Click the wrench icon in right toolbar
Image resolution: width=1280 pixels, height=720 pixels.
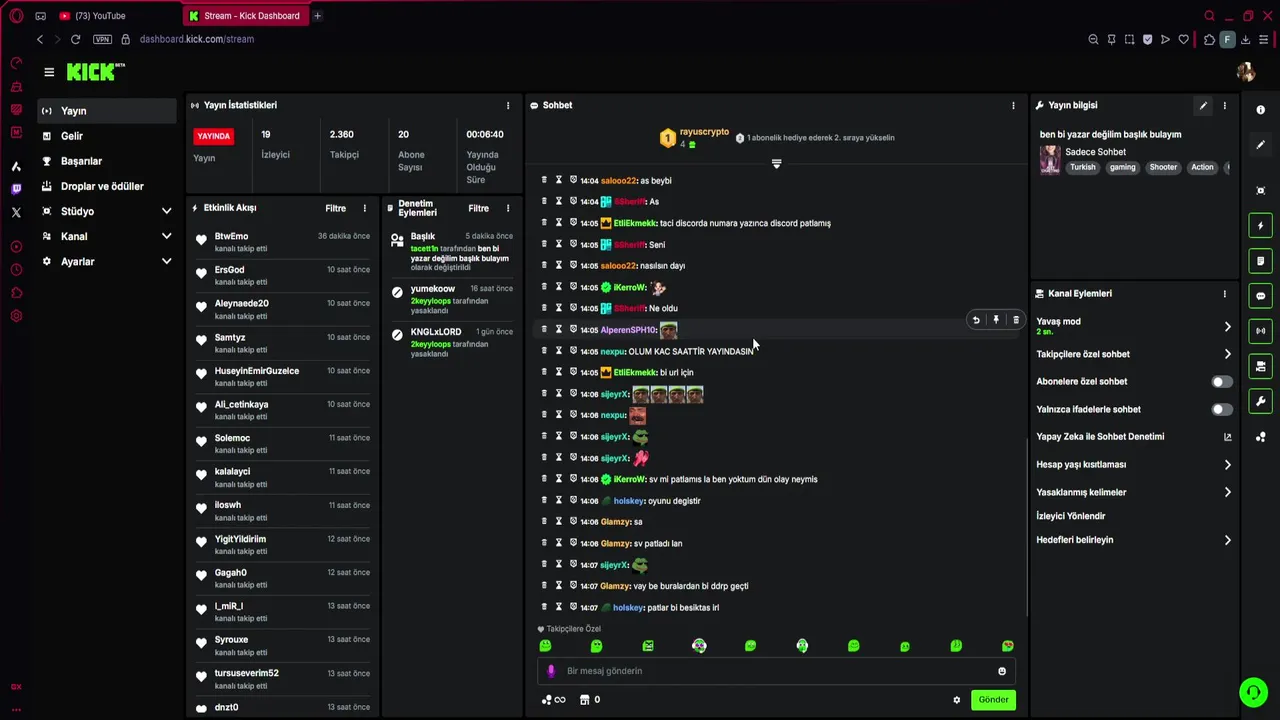1260,401
